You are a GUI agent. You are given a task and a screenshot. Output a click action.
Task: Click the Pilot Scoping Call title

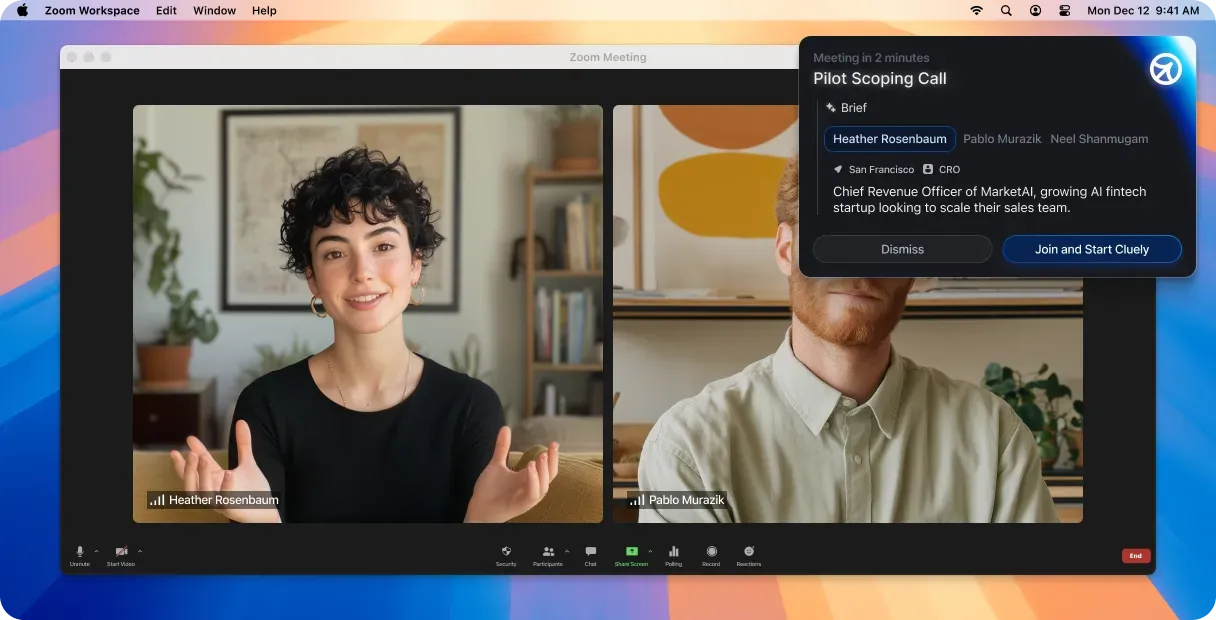tap(880, 79)
